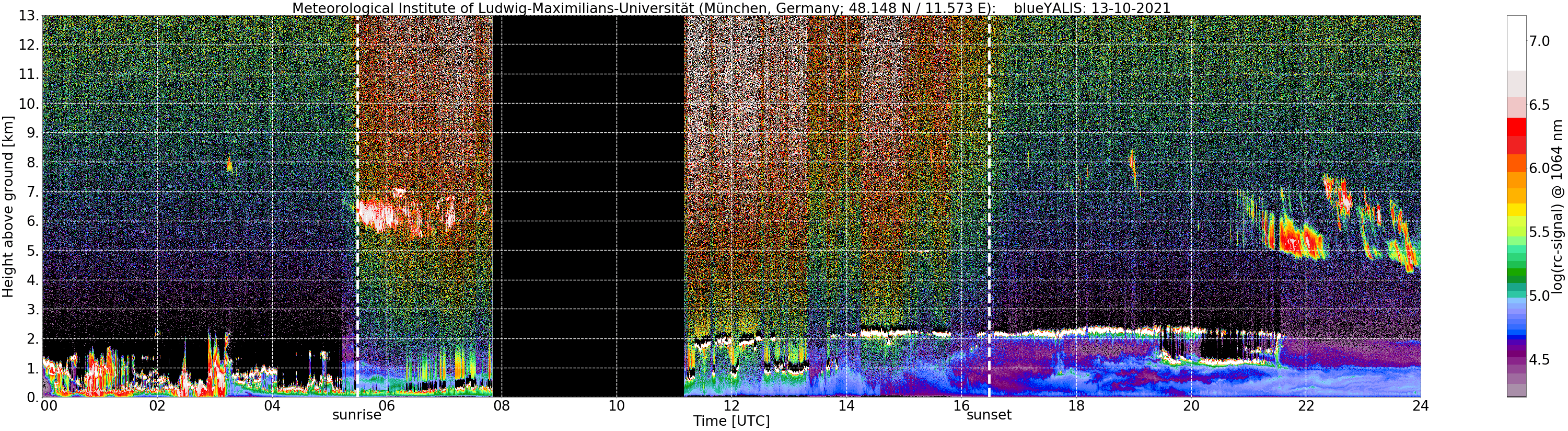Click colorbar tick label '6.5'

[1539, 105]
